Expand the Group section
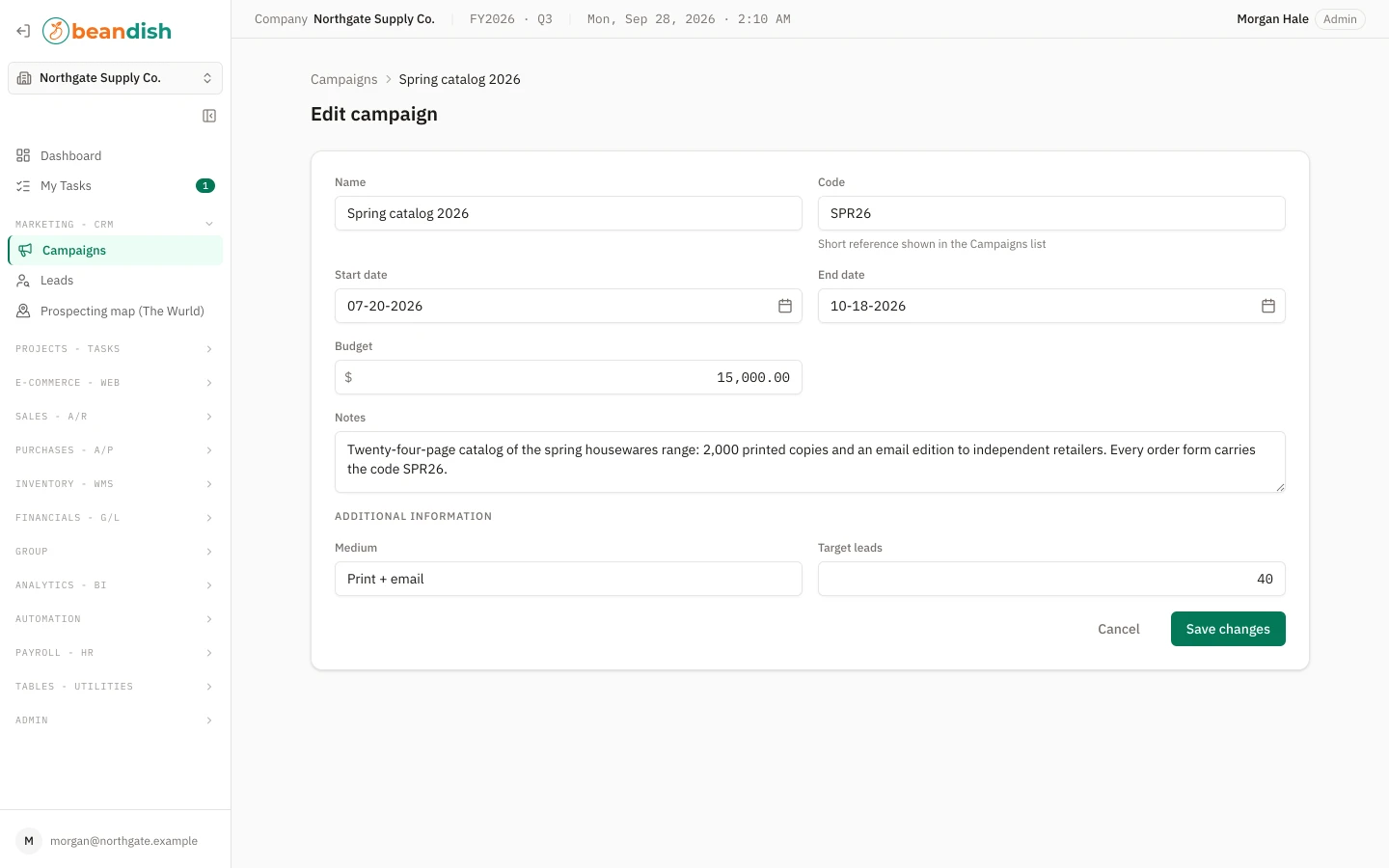This screenshot has width=1389, height=868. pos(115,552)
